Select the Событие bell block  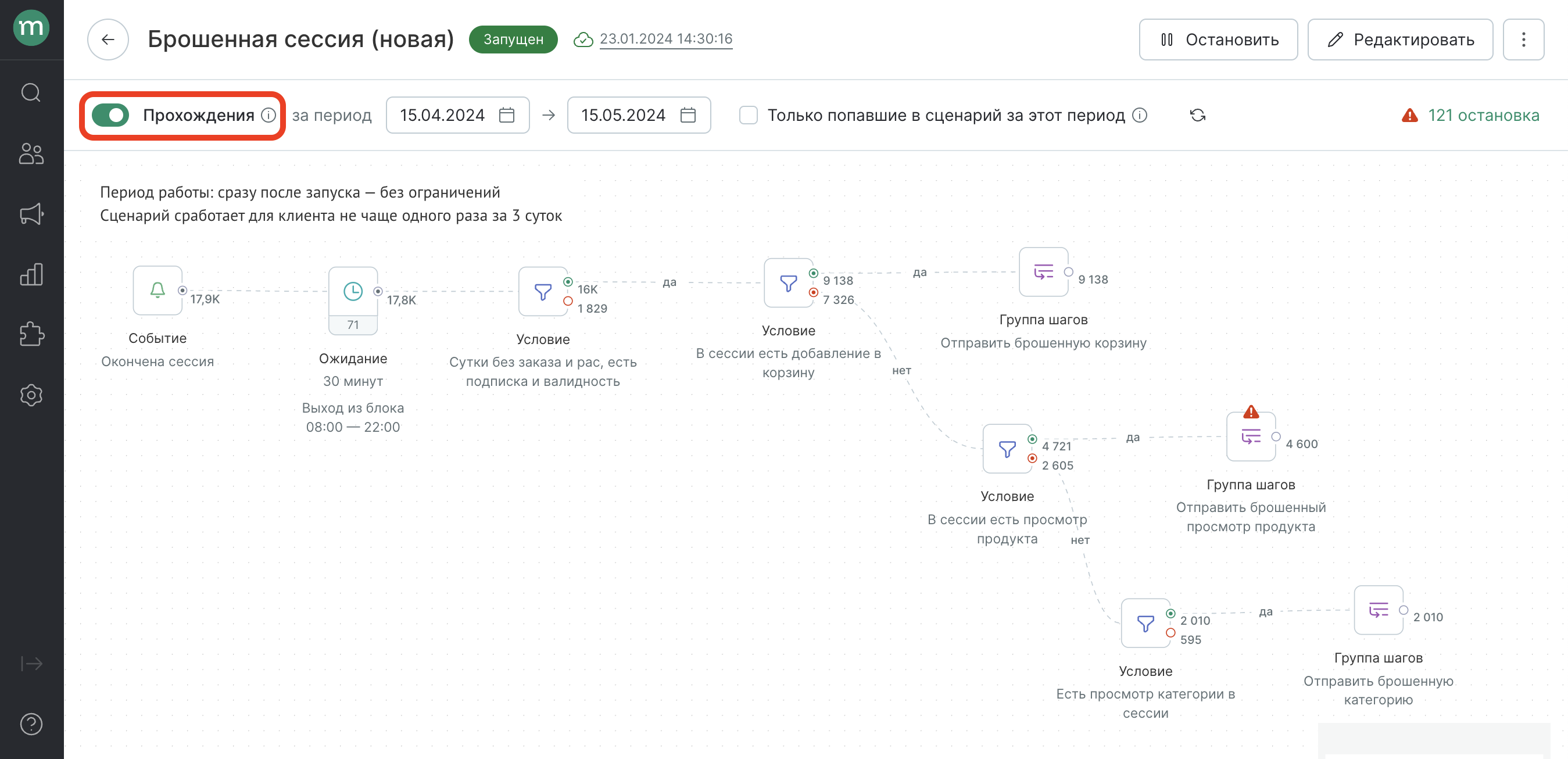(x=157, y=291)
